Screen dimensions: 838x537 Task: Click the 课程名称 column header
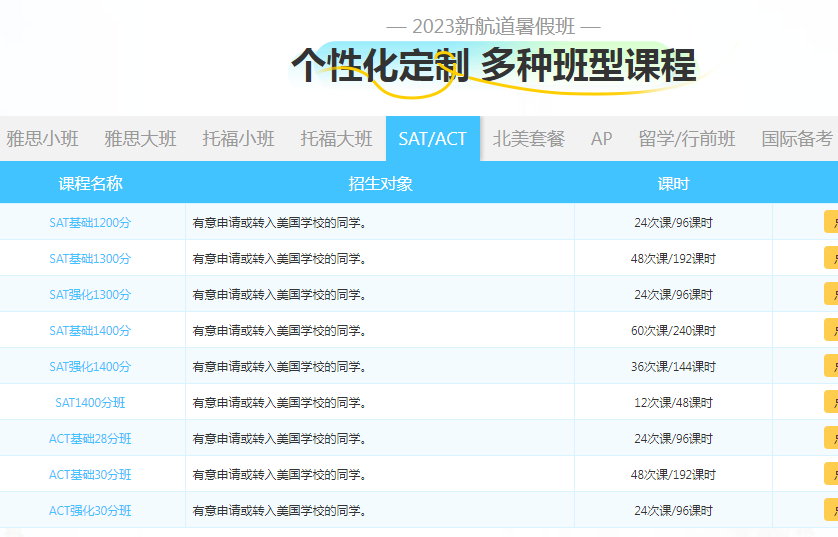click(91, 184)
